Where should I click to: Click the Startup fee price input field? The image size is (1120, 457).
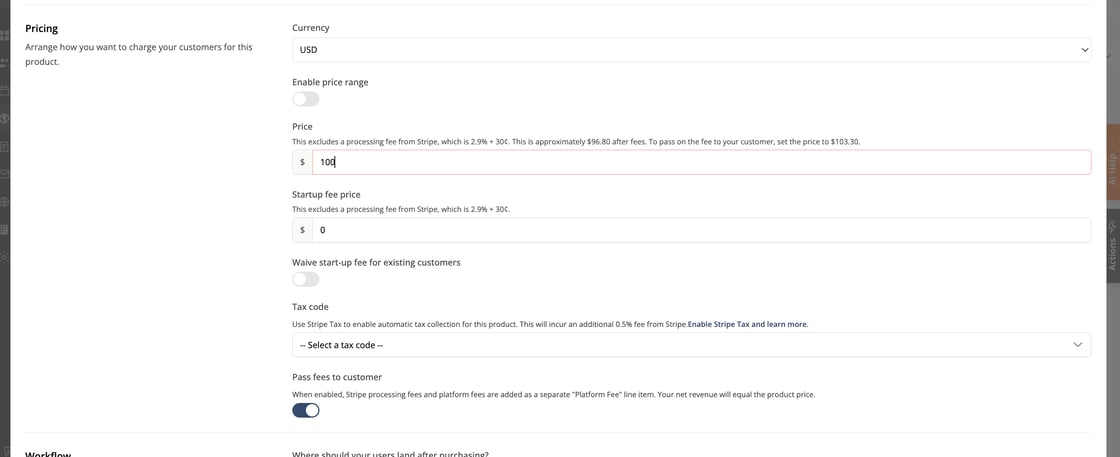[701, 230]
